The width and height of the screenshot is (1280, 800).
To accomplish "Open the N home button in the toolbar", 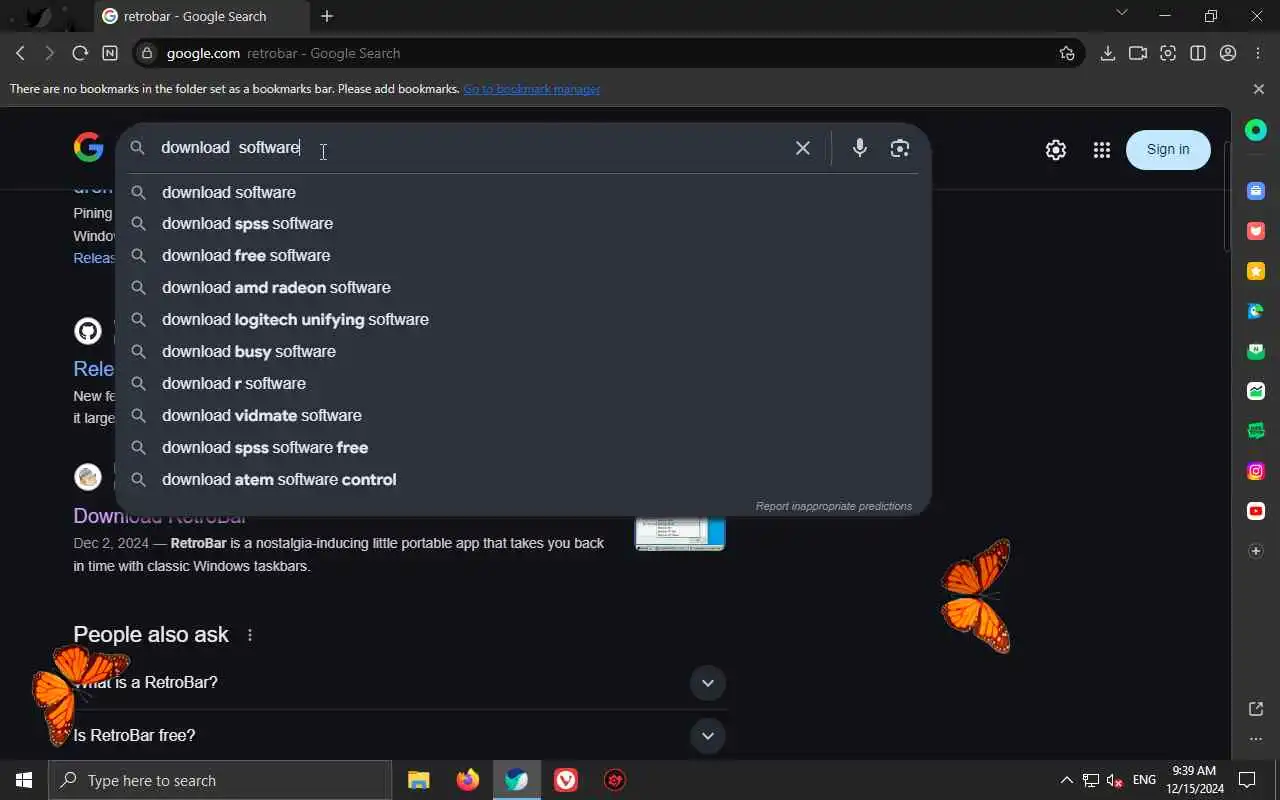I will tap(110, 53).
